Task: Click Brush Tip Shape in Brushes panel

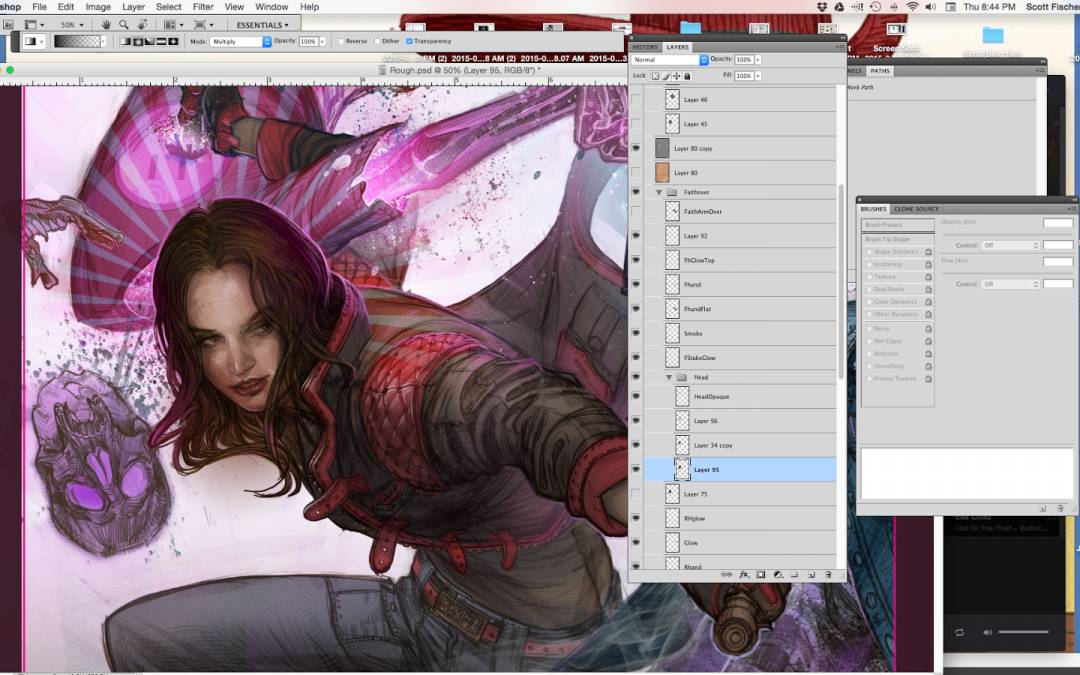Action: (897, 239)
